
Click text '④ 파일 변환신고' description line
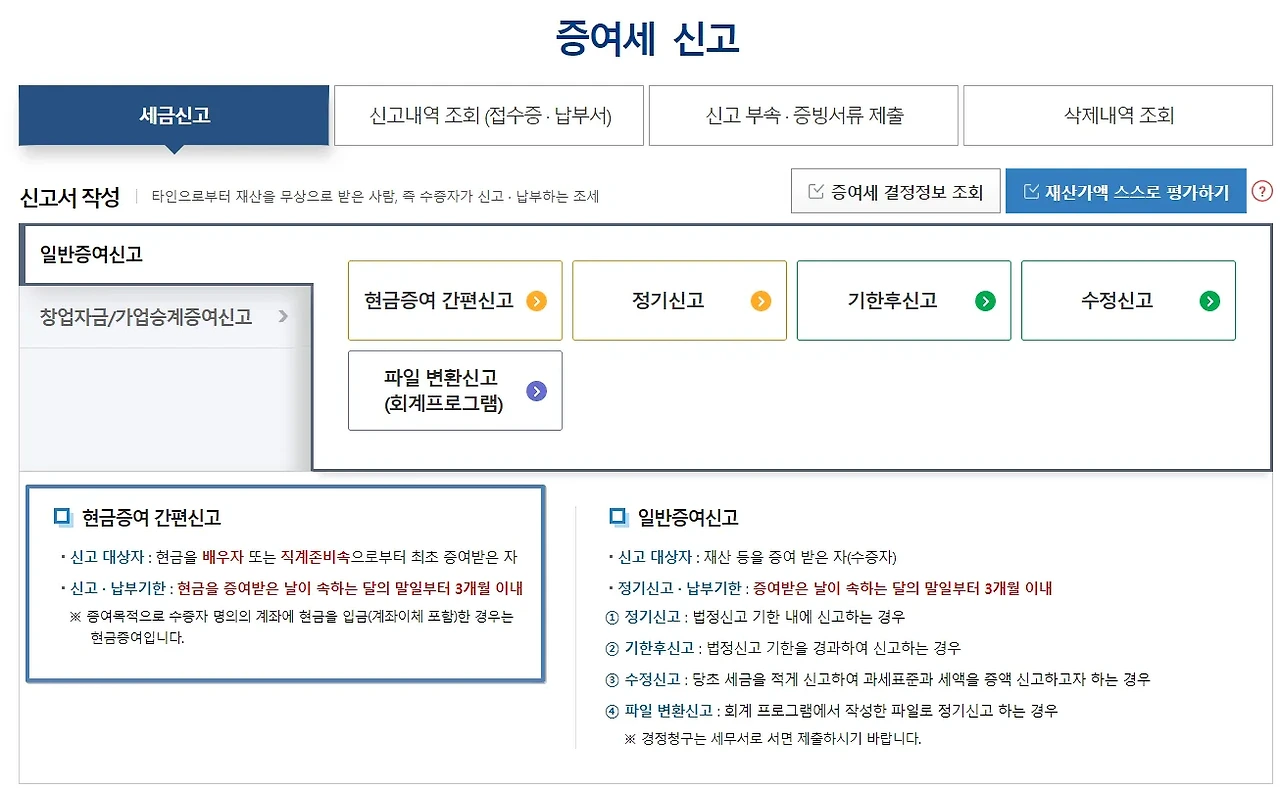[832, 710]
